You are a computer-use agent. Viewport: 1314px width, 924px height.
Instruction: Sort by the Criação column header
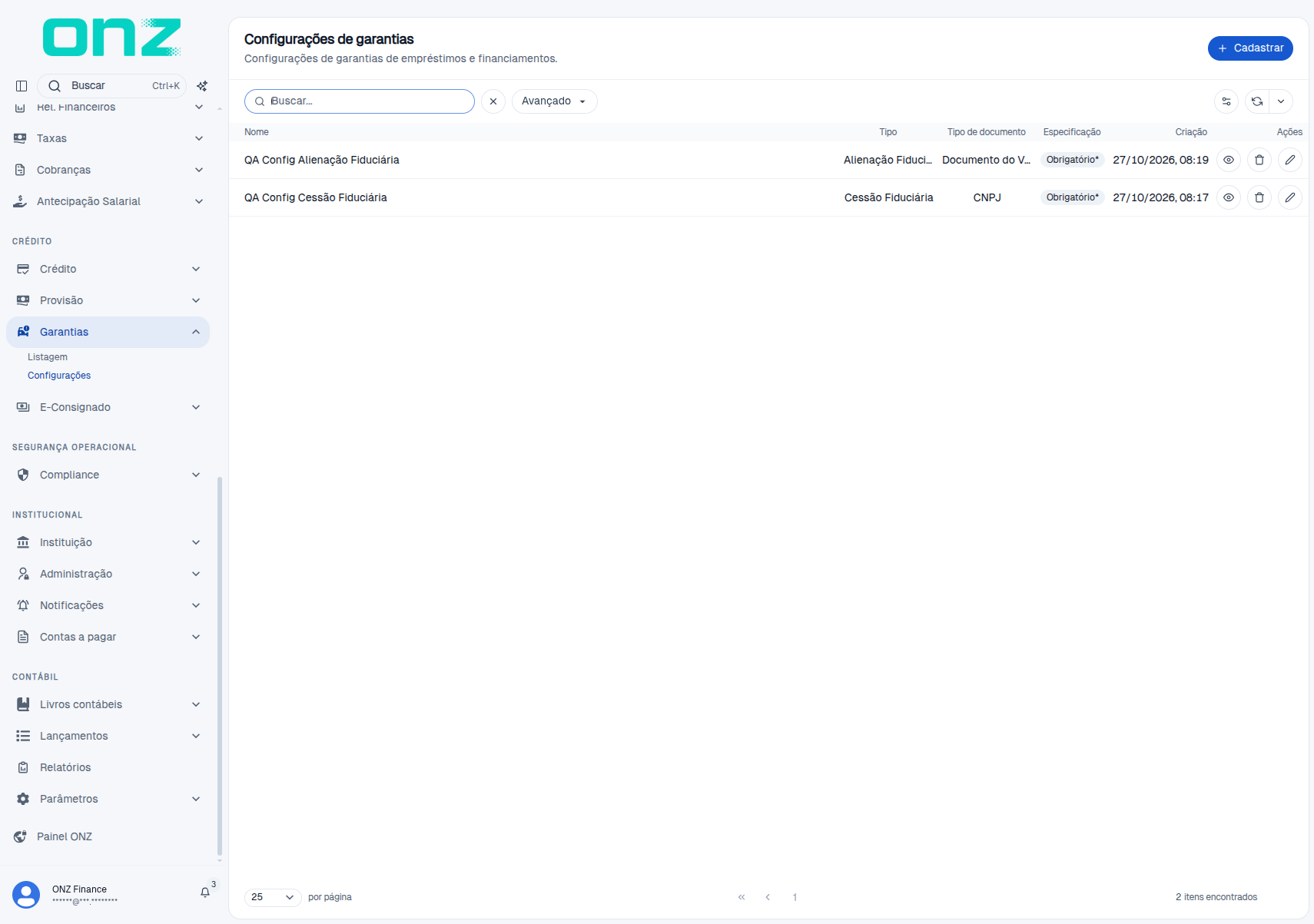tap(1191, 132)
